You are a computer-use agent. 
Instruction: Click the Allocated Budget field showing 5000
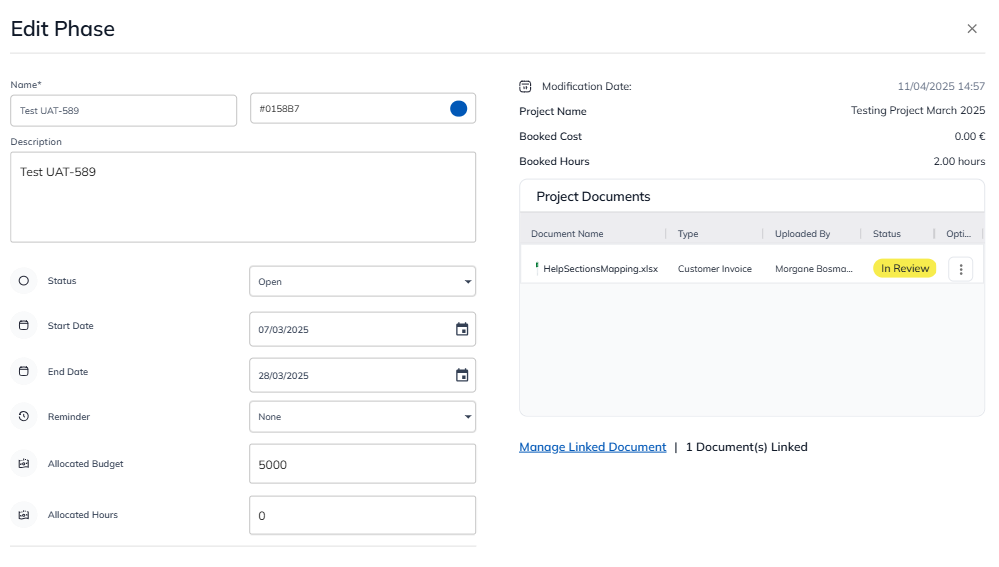[x=362, y=465]
